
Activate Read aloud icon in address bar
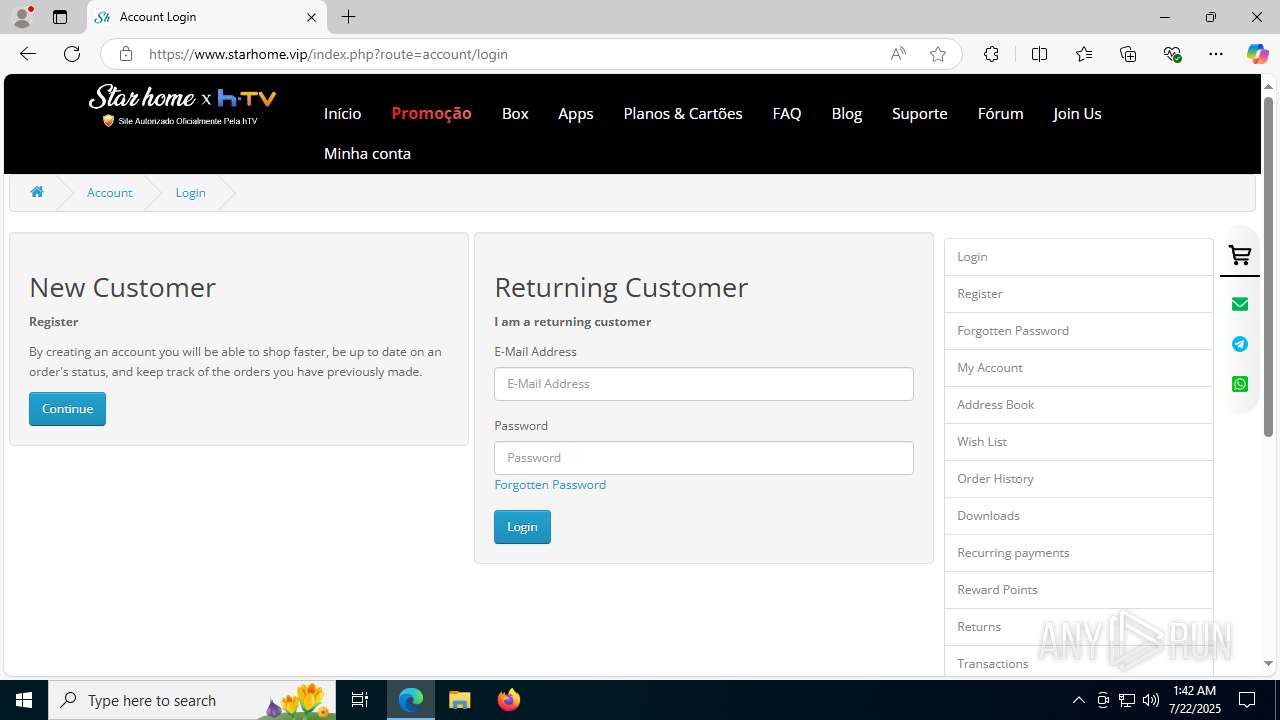(898, 54)
